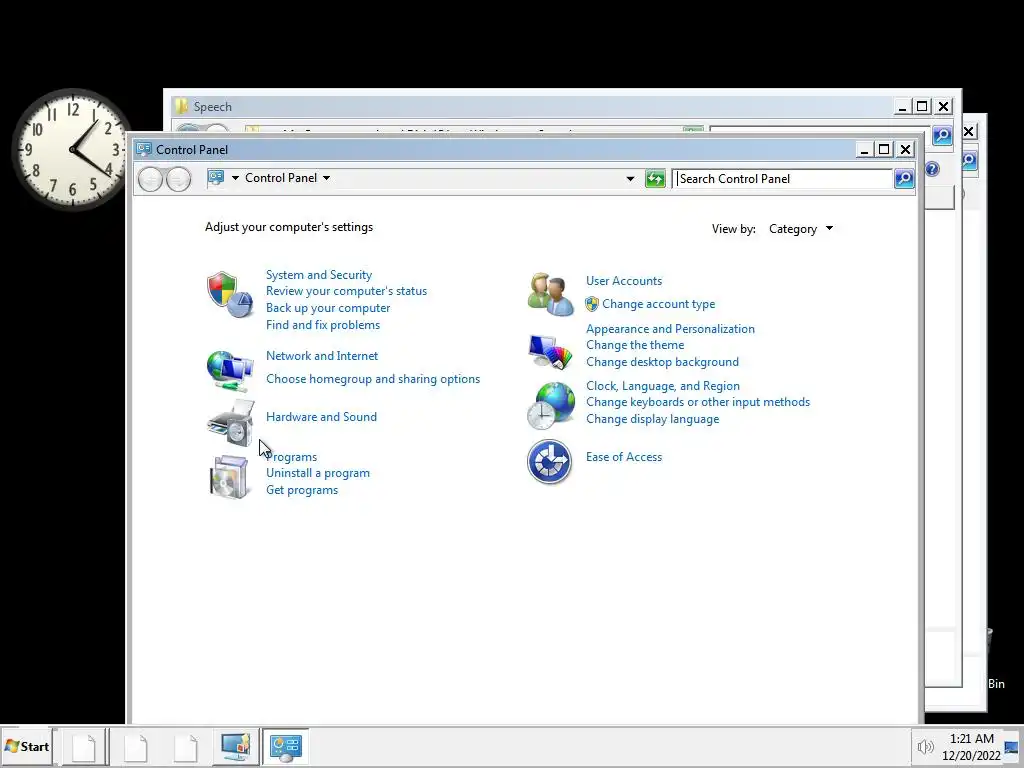The width and height of the screenshot is (1024, 768).
Task: Open the User Accounts people icon
Action: tap(551, 294)
